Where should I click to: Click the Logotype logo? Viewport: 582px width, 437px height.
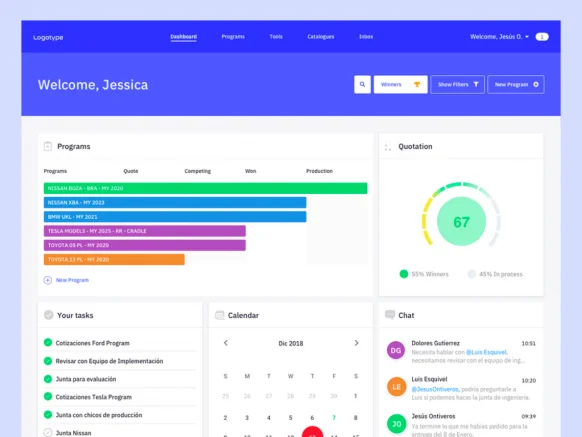click(x=48, y=37)
